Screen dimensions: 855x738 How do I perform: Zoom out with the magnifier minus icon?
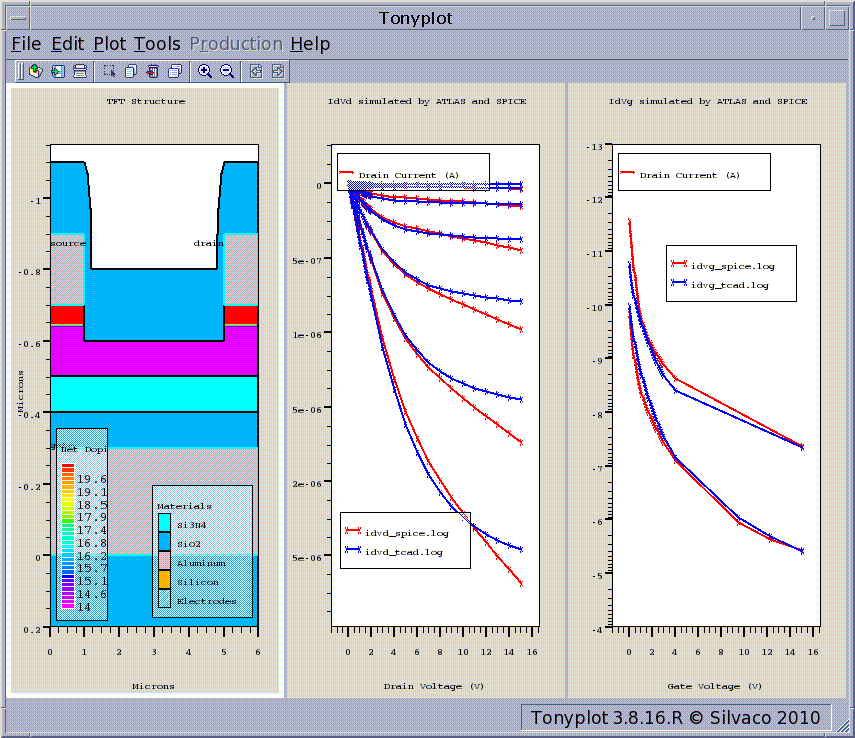(227, 71)
